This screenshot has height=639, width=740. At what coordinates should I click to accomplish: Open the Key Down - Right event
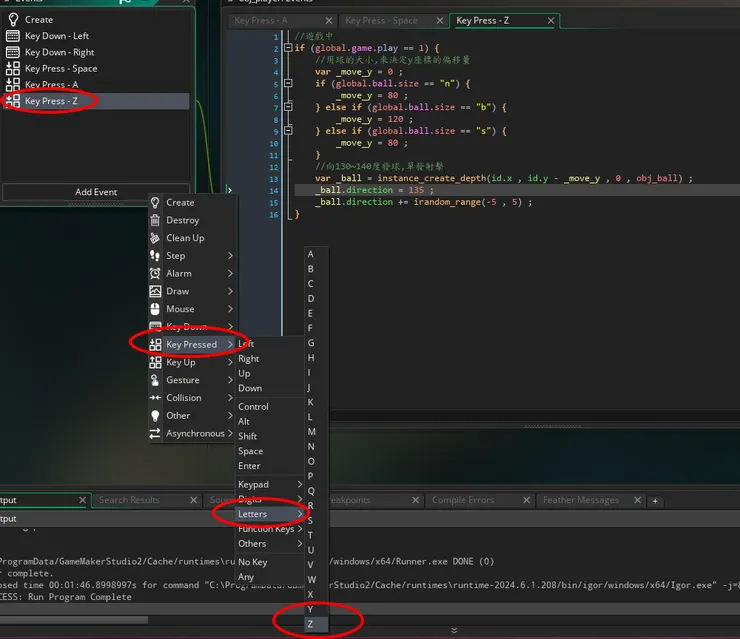(96, 52)
